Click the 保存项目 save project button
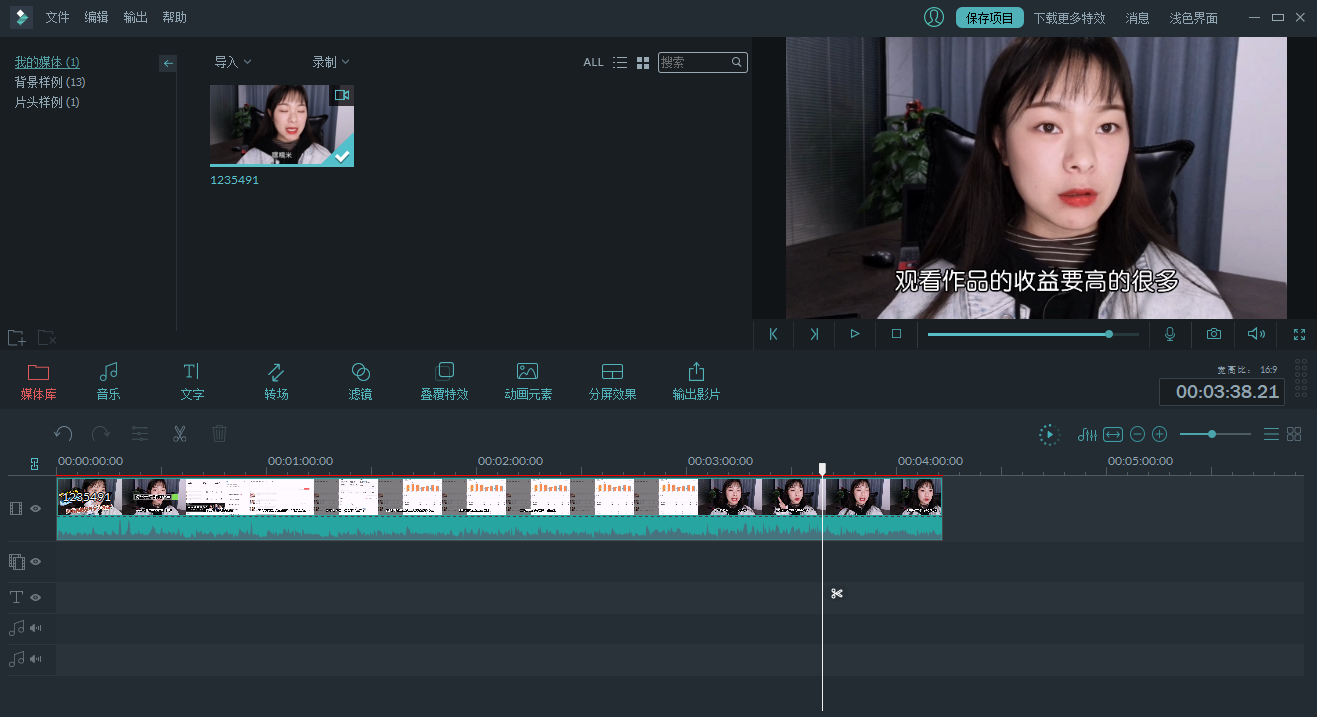Viewport: 1317px width, 717px height. (x=989, y=18)
